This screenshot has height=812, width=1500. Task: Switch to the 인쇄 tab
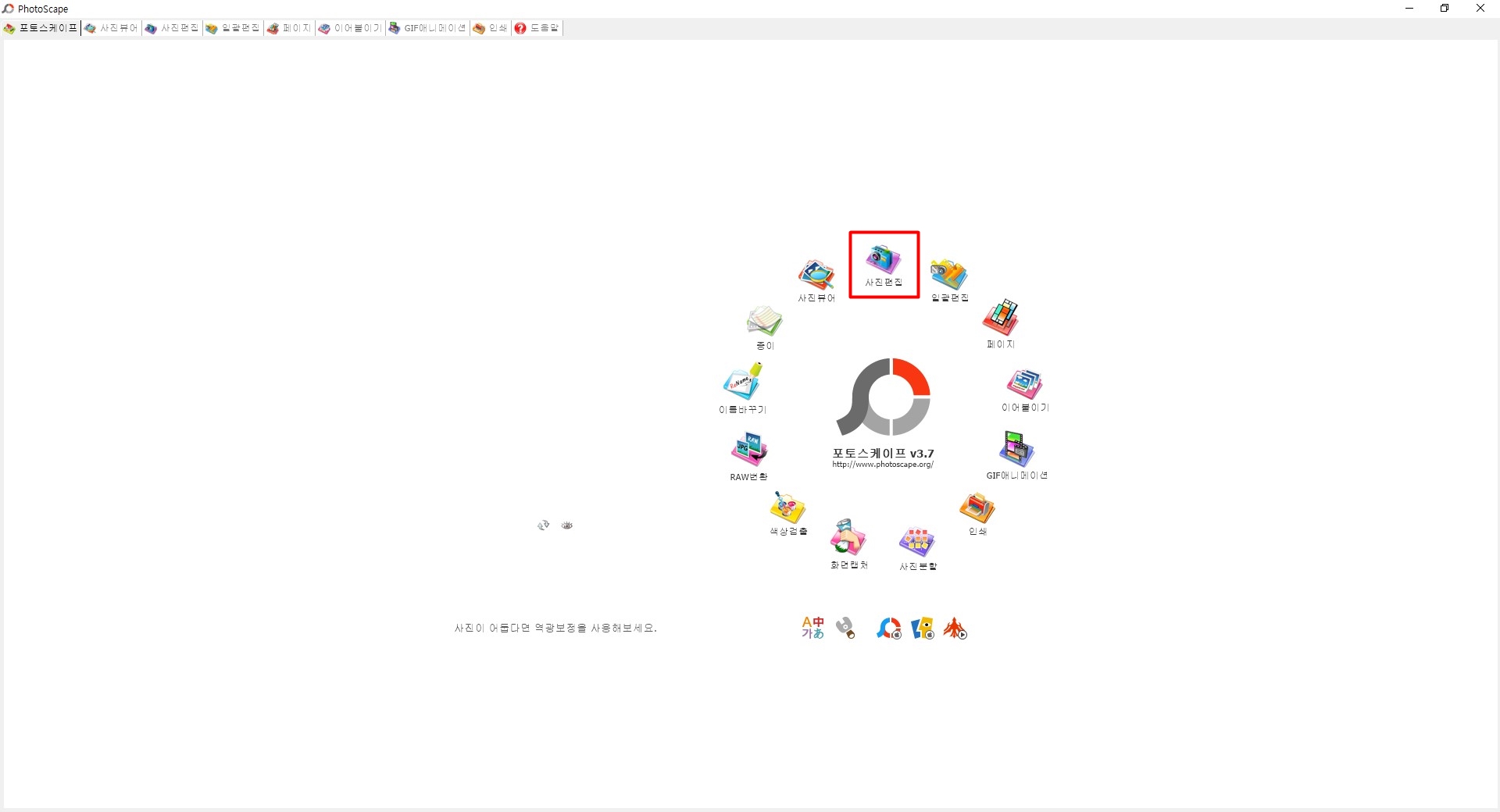pyautogui.click(x=490, y=28)
